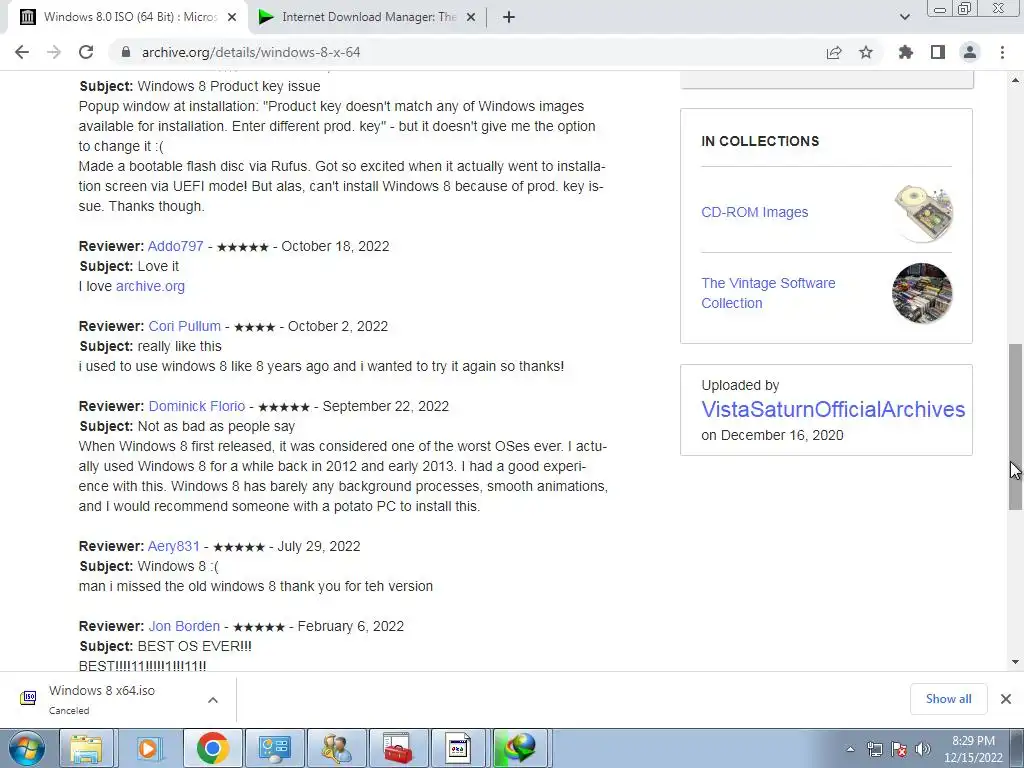The height and width of the screenshot is (768, 1024).
Task: Close the Windows 8.0 ISO tab
Action: 232,17
